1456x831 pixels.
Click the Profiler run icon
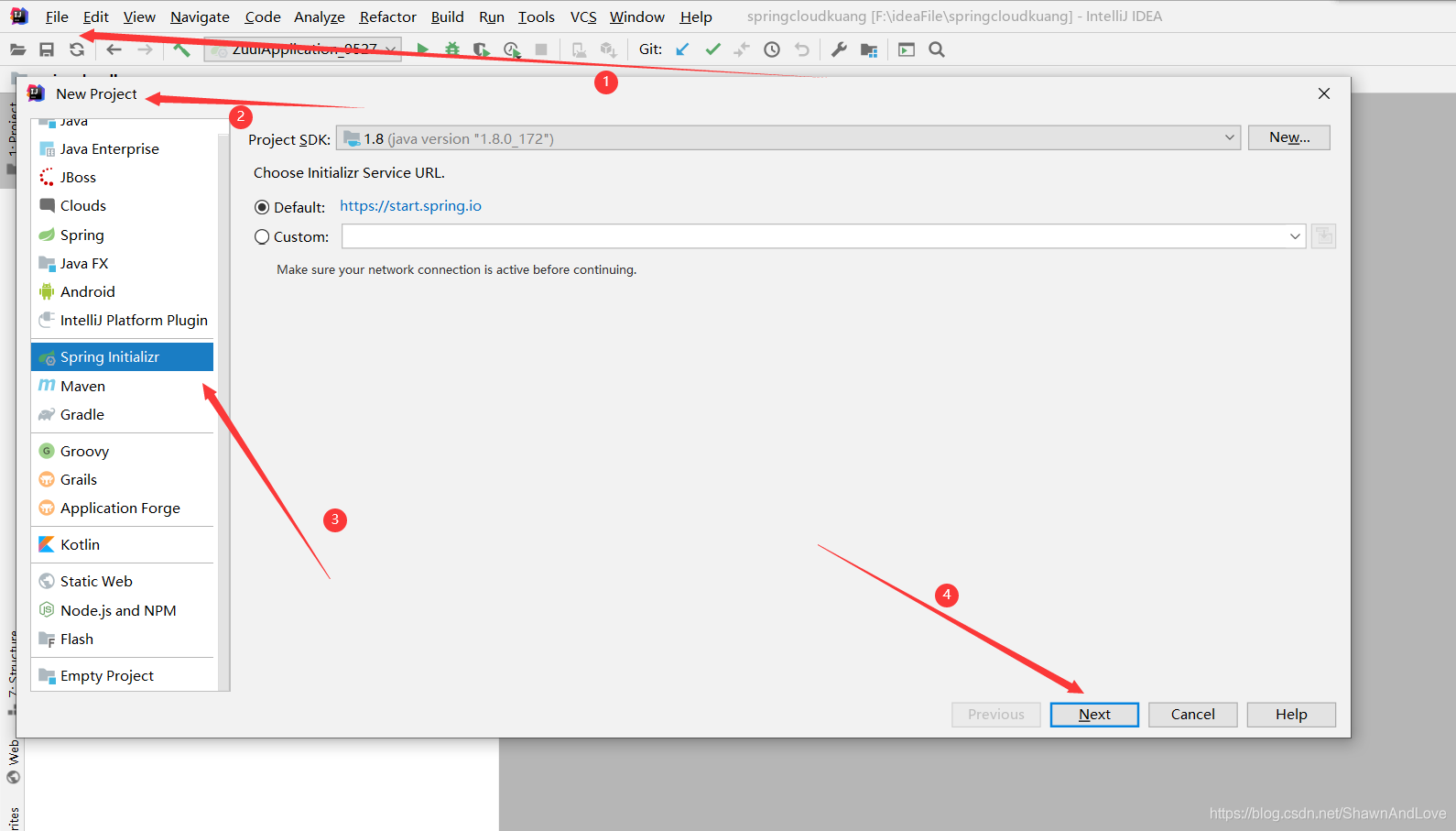pyautogui.click(x=512, y=49)
